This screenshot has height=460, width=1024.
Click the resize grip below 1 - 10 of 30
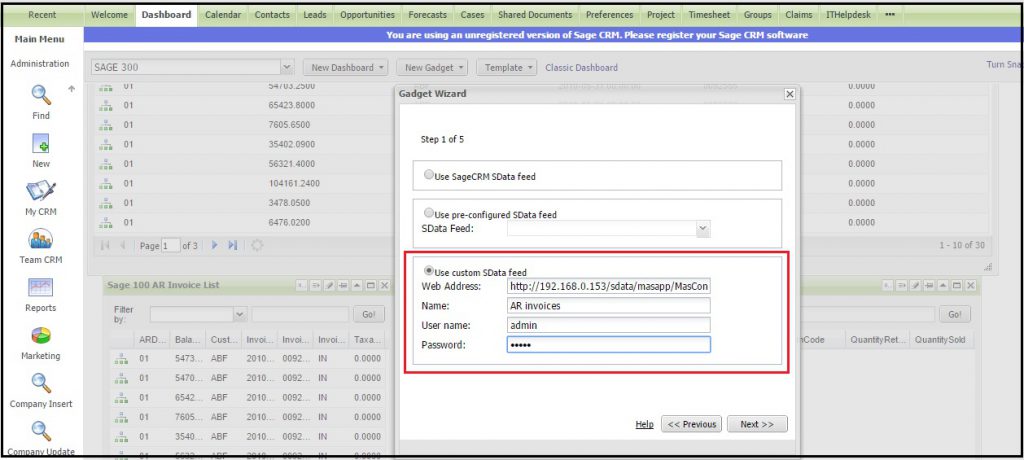[x=987, y=267]
